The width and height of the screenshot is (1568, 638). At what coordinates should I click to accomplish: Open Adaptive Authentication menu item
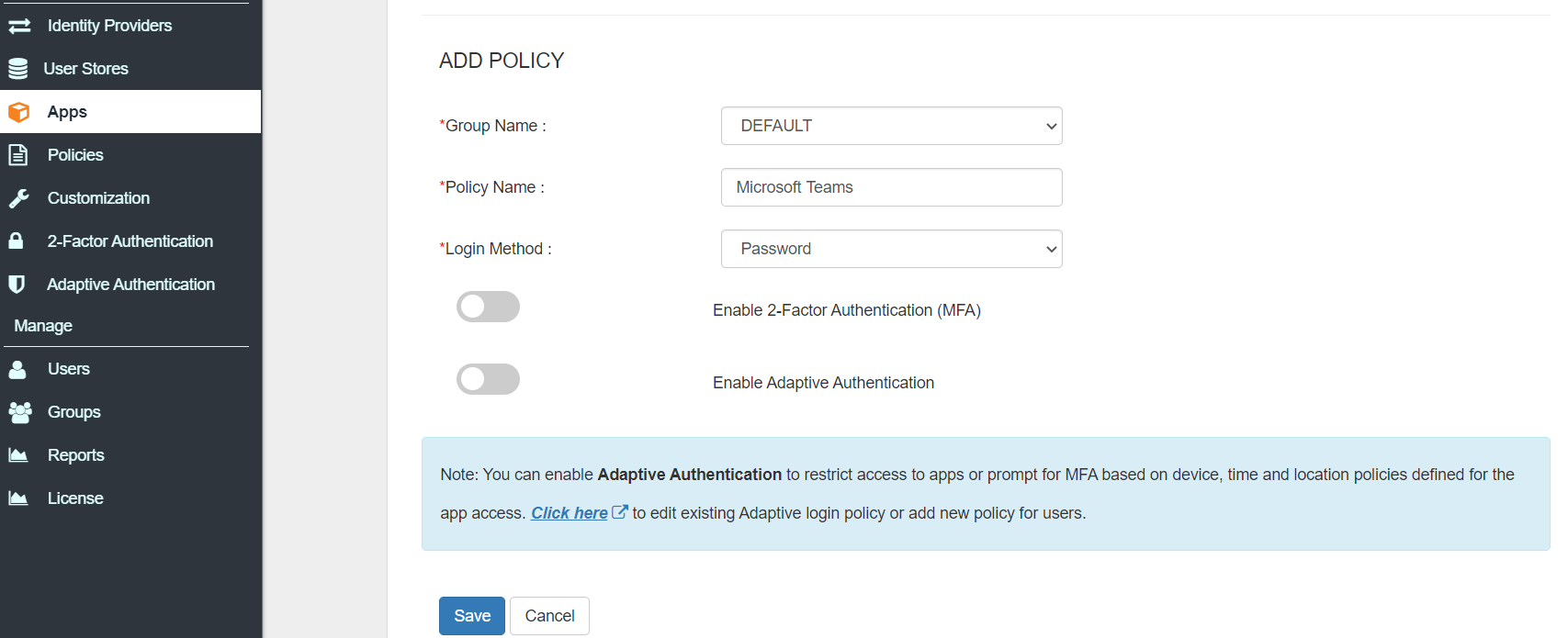(x=130, y=285)
